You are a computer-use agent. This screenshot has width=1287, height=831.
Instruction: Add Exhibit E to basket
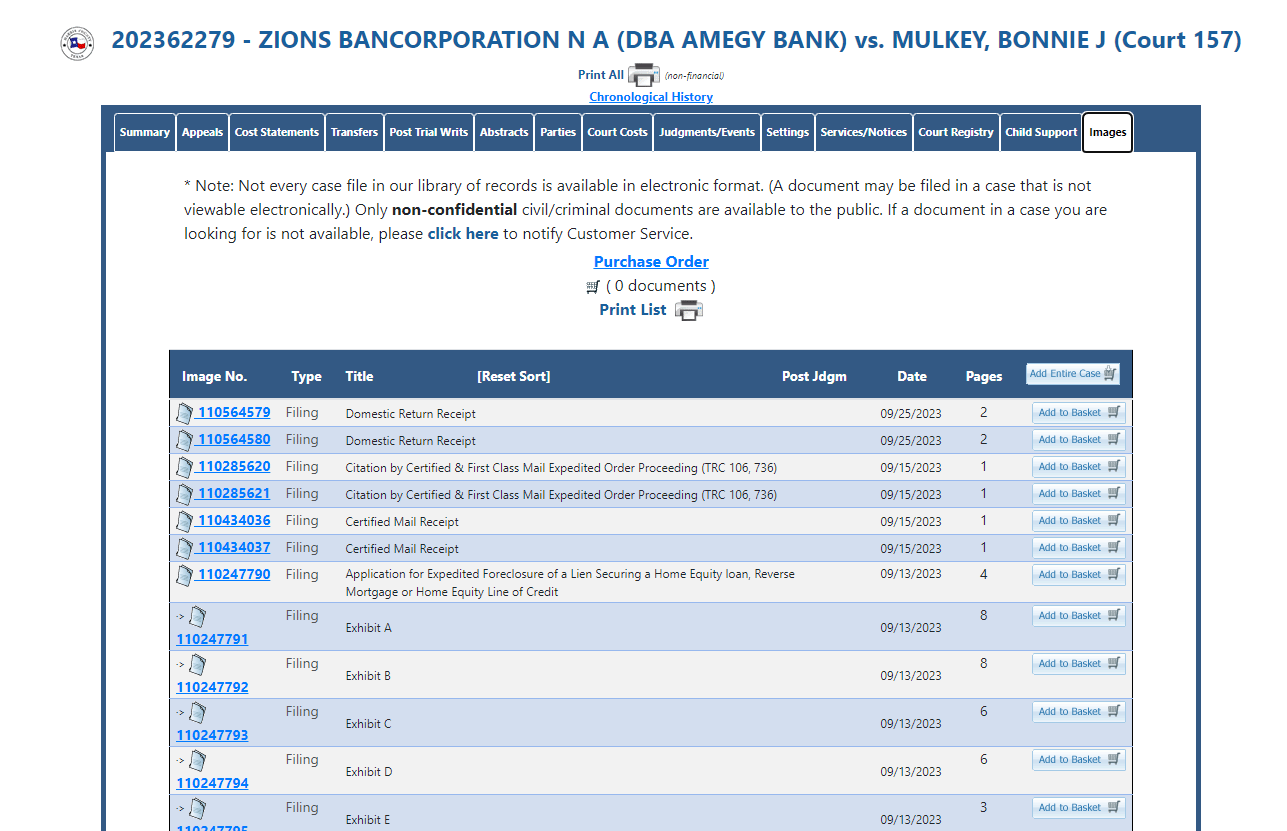pos(1079,807)
